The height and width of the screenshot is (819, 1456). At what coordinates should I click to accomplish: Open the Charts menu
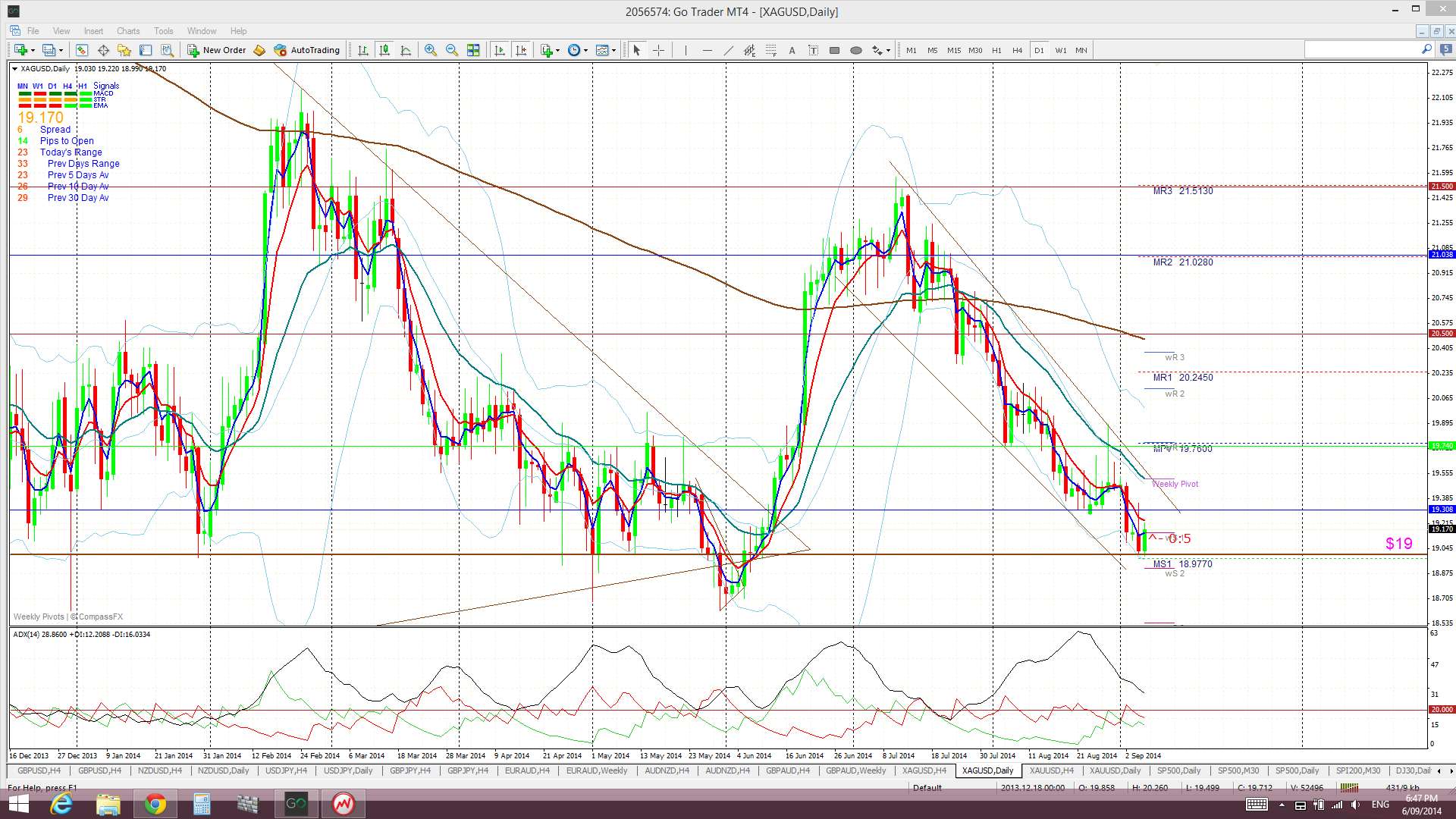click(x=127, y=31)
